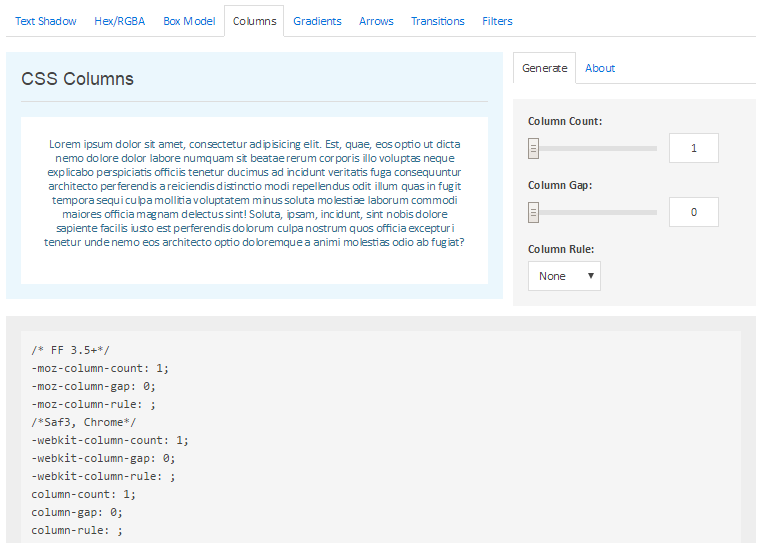Switch to the Hex/RGBA tab
765x543 pixels.
120,21
